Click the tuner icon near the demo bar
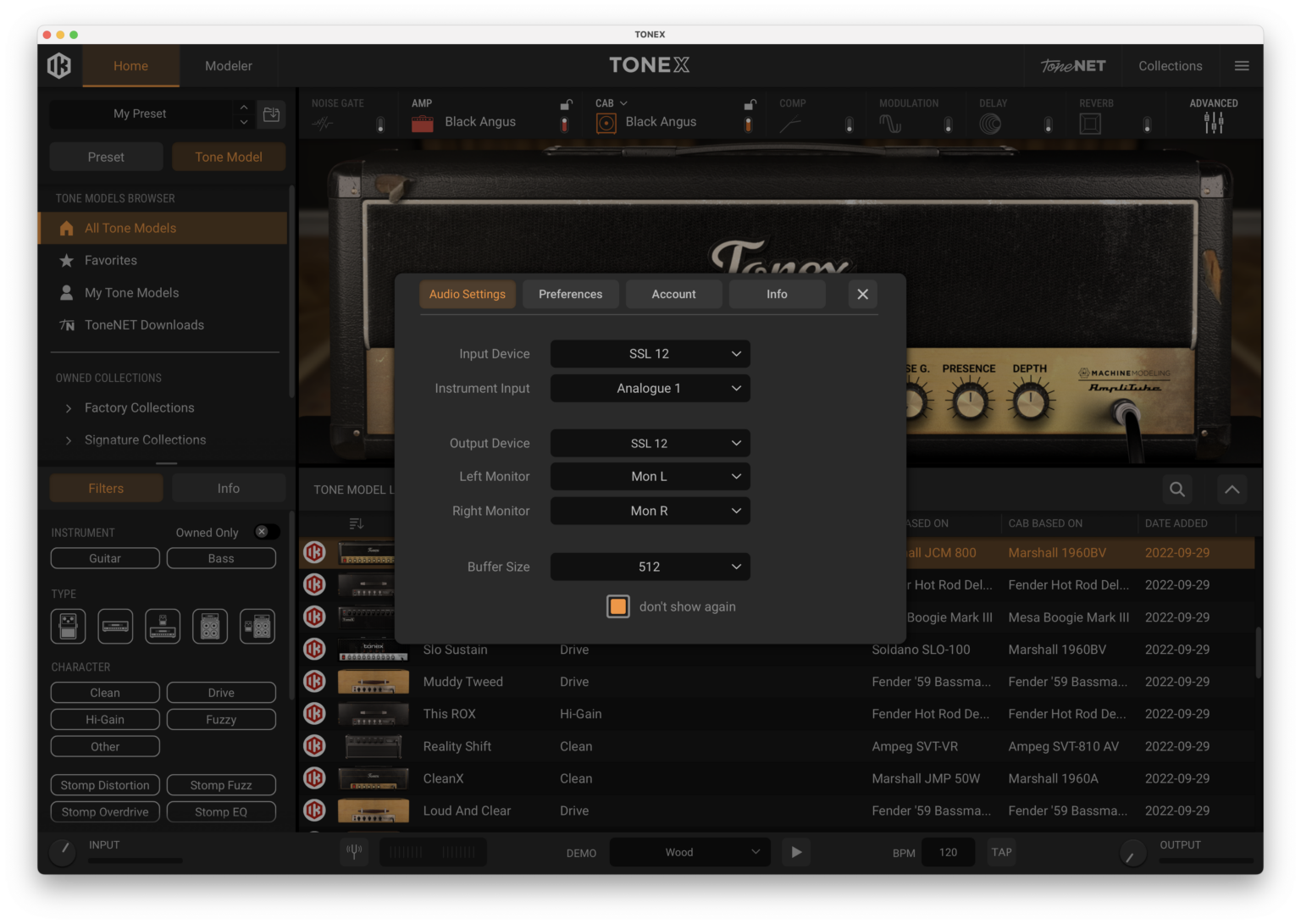Screen dimensions: 1301x924 point(354,852)
